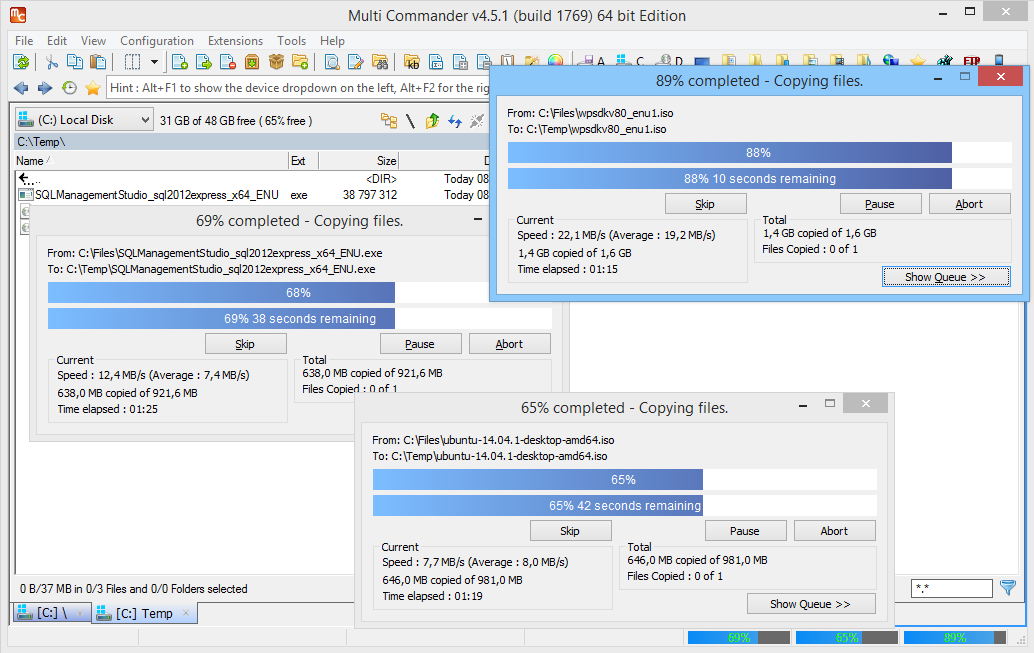1034x653 pixels.
Task: Open the selection dropdown arrow in toolbar
Action: point(154,63)
